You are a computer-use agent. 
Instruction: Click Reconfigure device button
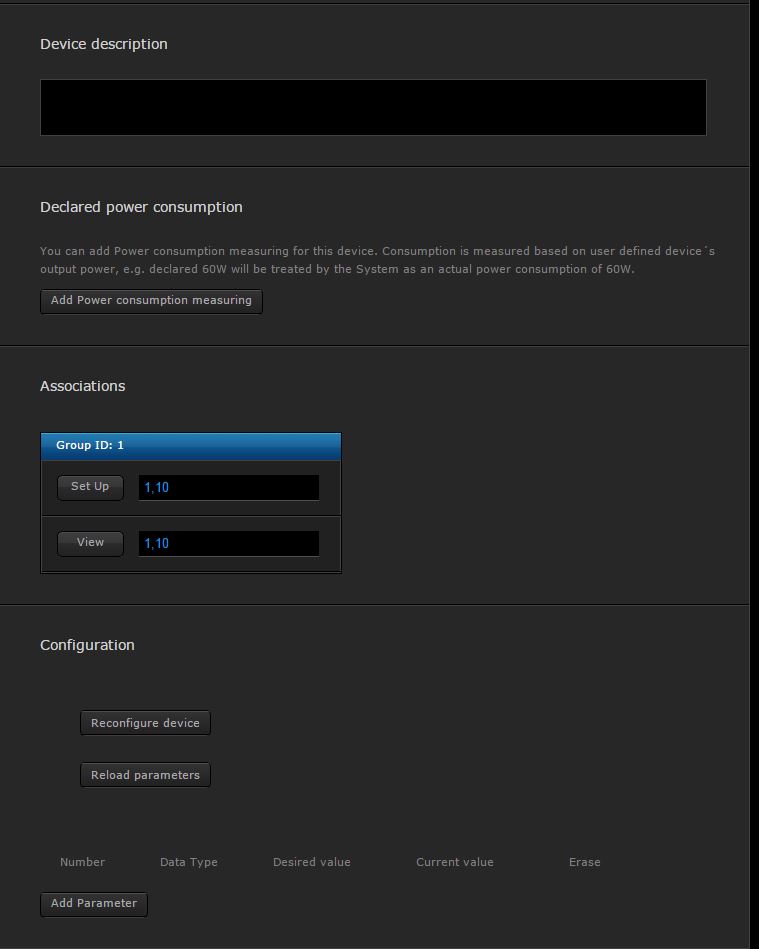[145, 723]
